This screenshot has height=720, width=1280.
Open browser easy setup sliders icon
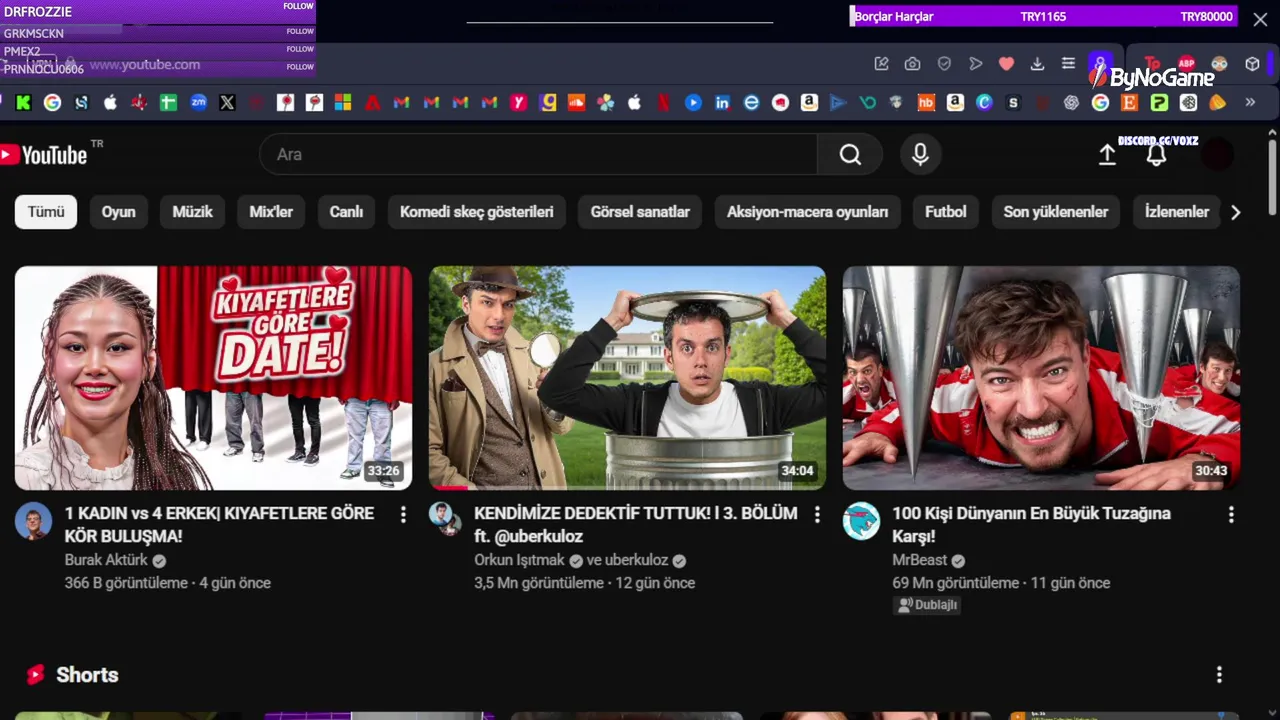[x=1068, y=64]
